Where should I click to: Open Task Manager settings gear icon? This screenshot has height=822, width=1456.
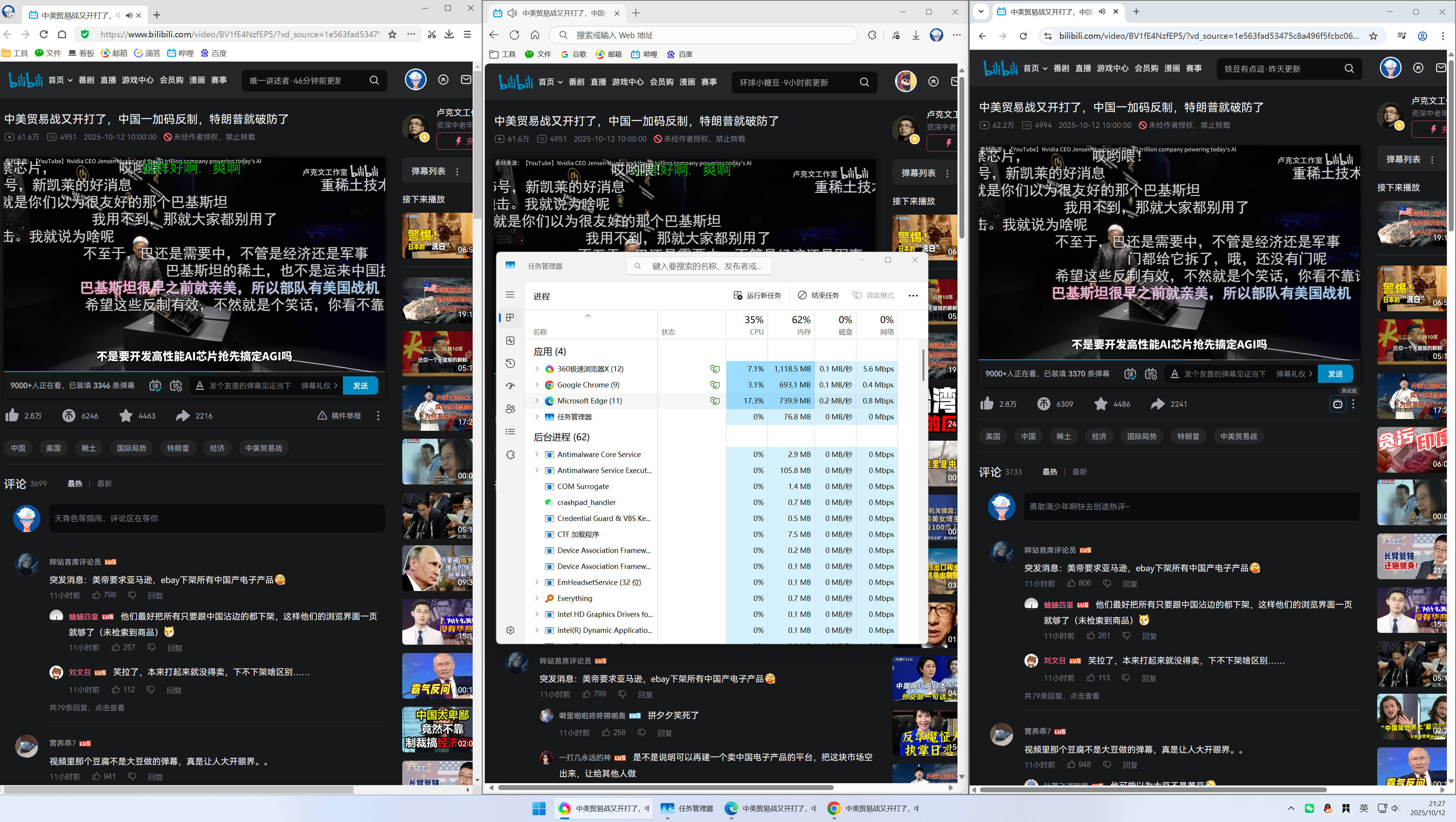tap(510, 630)
